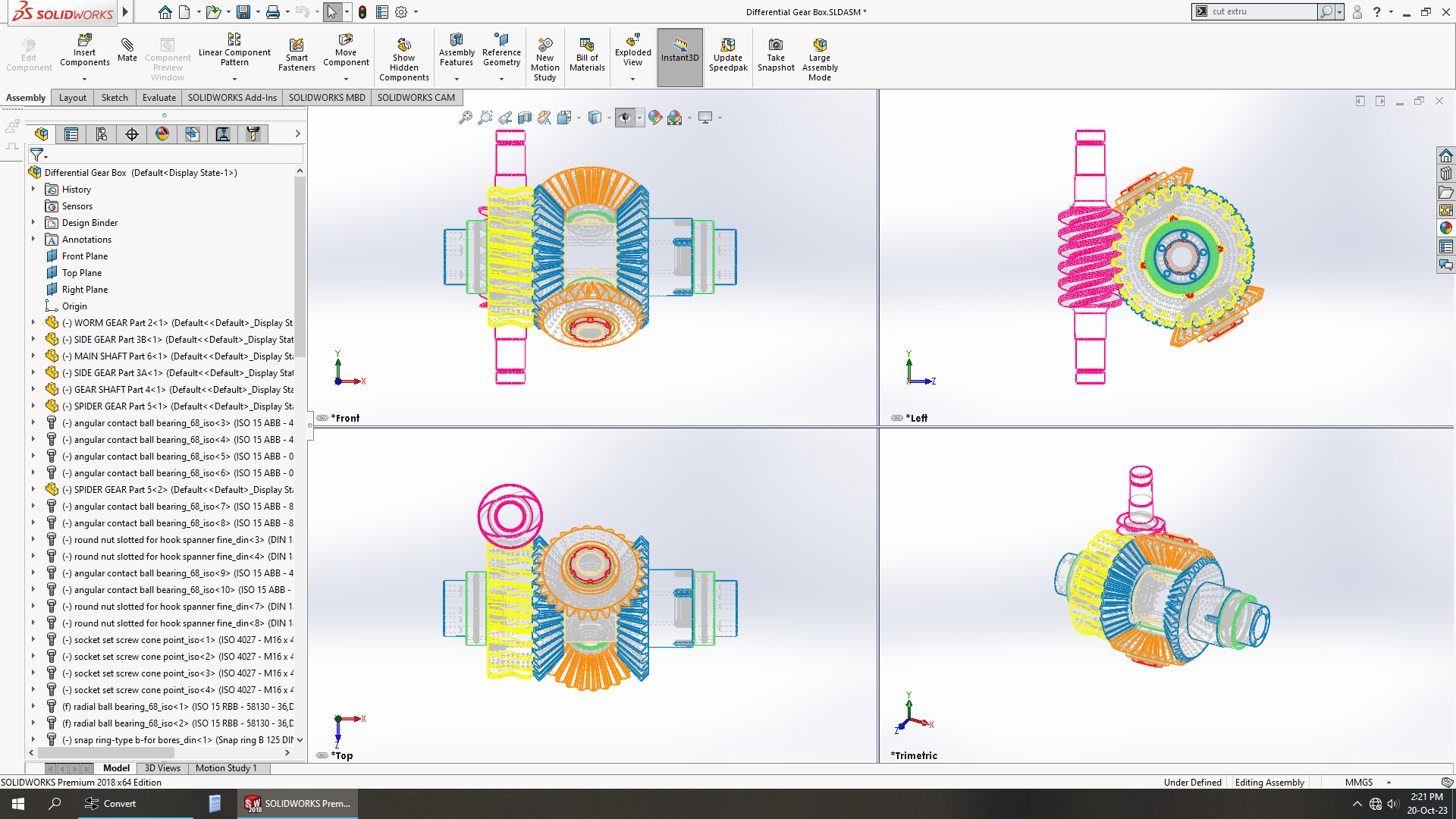1456x819 pixels.
Task: Open the Hide/Show Items dropdown arrow
Action: pyautogui.click(x=639, y=118)
